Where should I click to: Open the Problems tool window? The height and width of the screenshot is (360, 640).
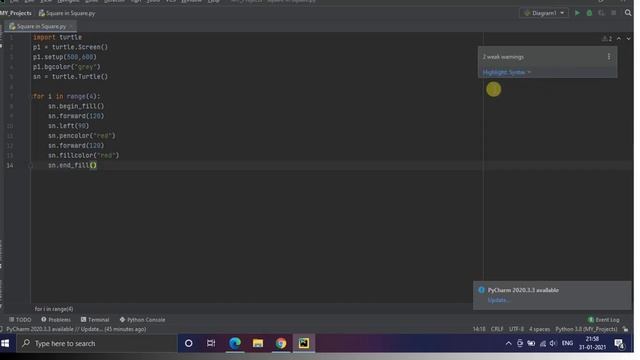click(x=56, y=320)
